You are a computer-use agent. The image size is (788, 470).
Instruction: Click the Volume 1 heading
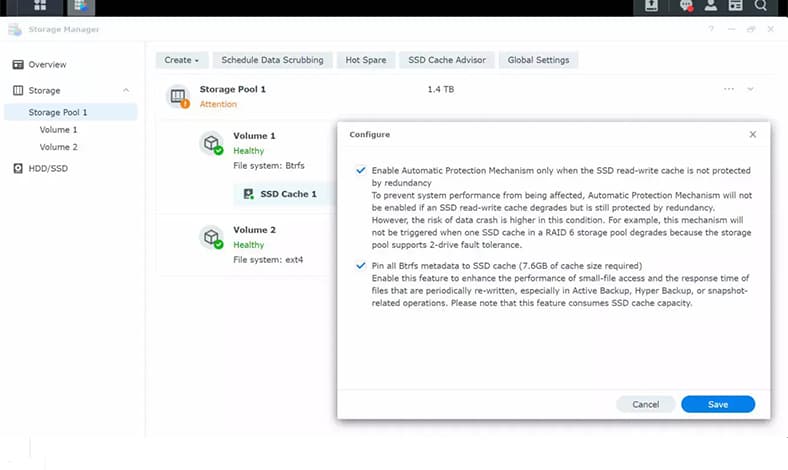(254, 136)
